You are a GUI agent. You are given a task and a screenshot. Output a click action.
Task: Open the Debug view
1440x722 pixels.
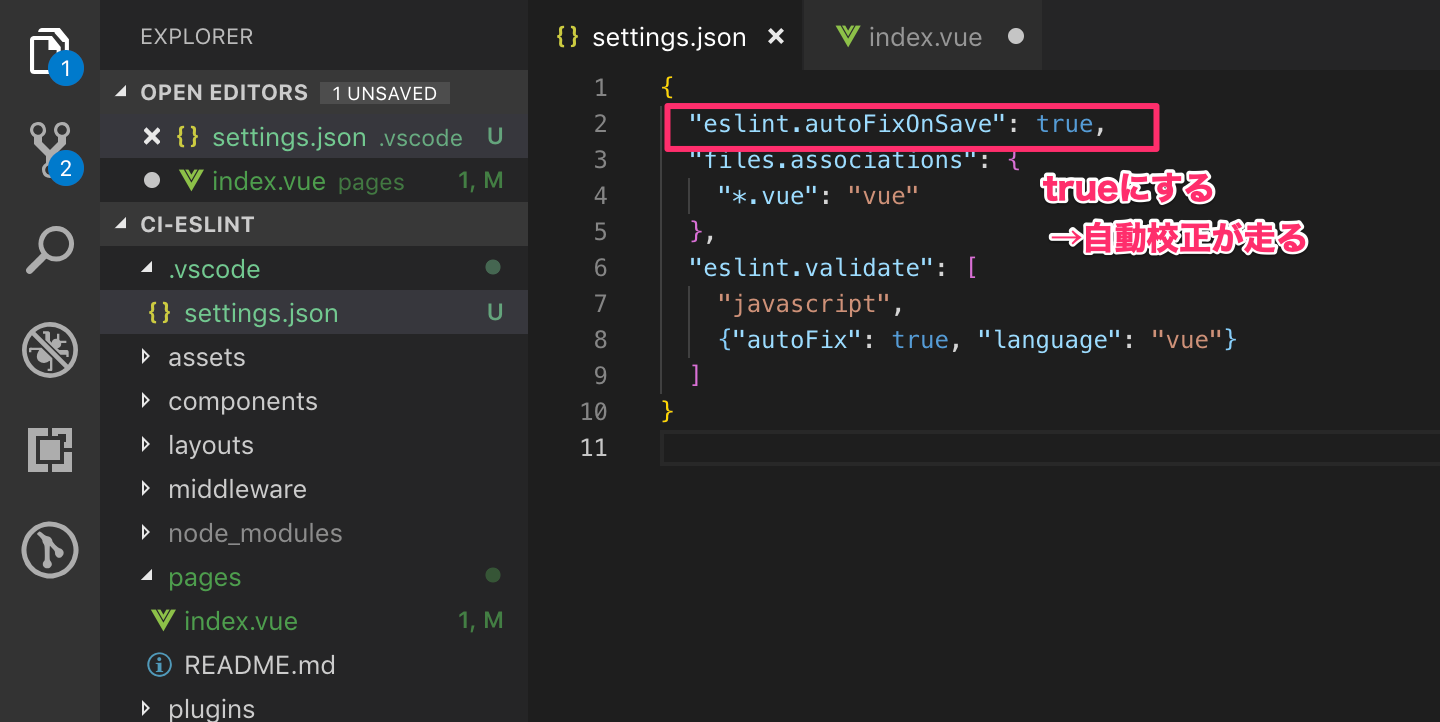pyautogui.click(x=50, y=350)
